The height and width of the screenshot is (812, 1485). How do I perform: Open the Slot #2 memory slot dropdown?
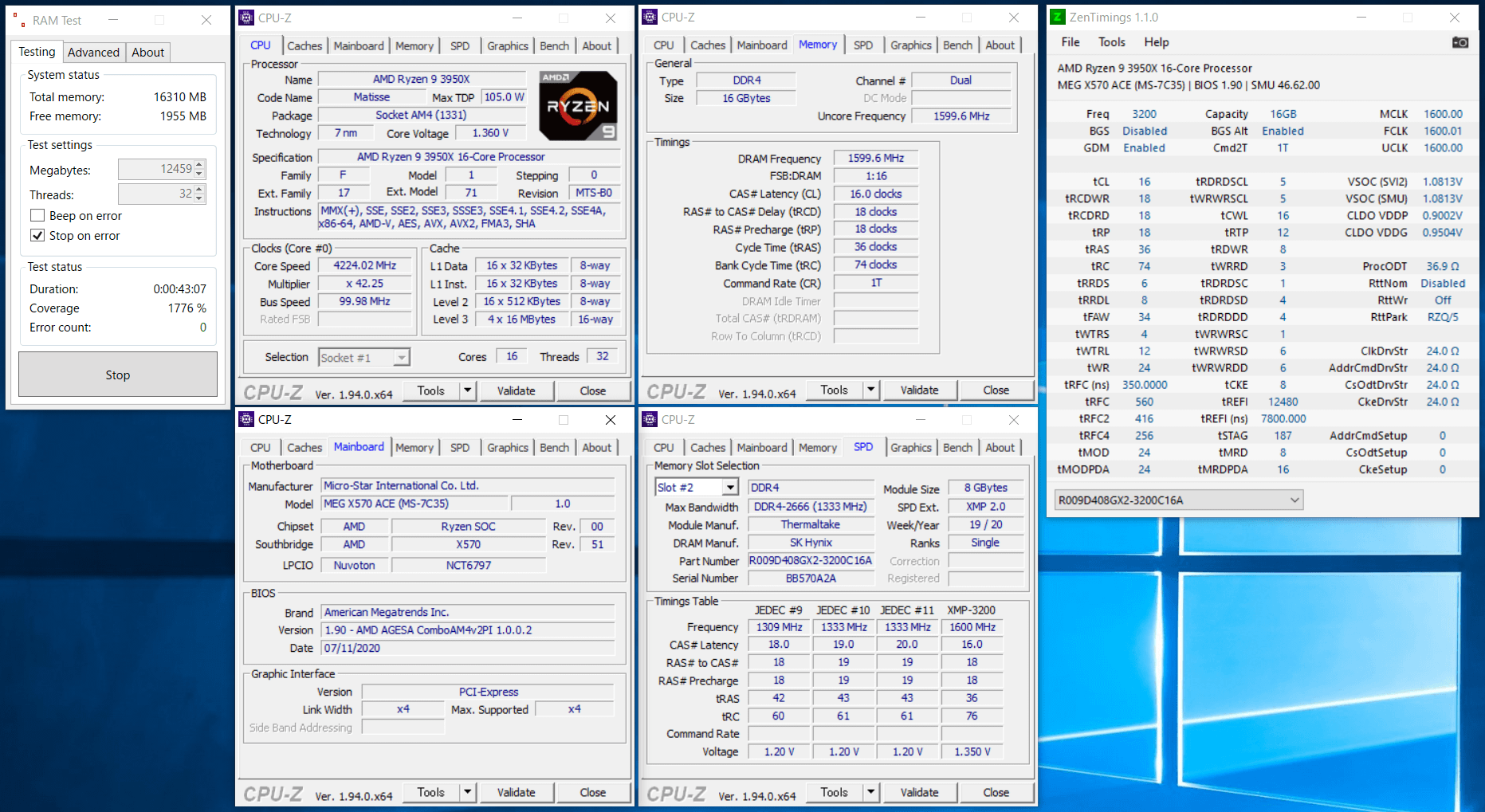pos(730,487)
